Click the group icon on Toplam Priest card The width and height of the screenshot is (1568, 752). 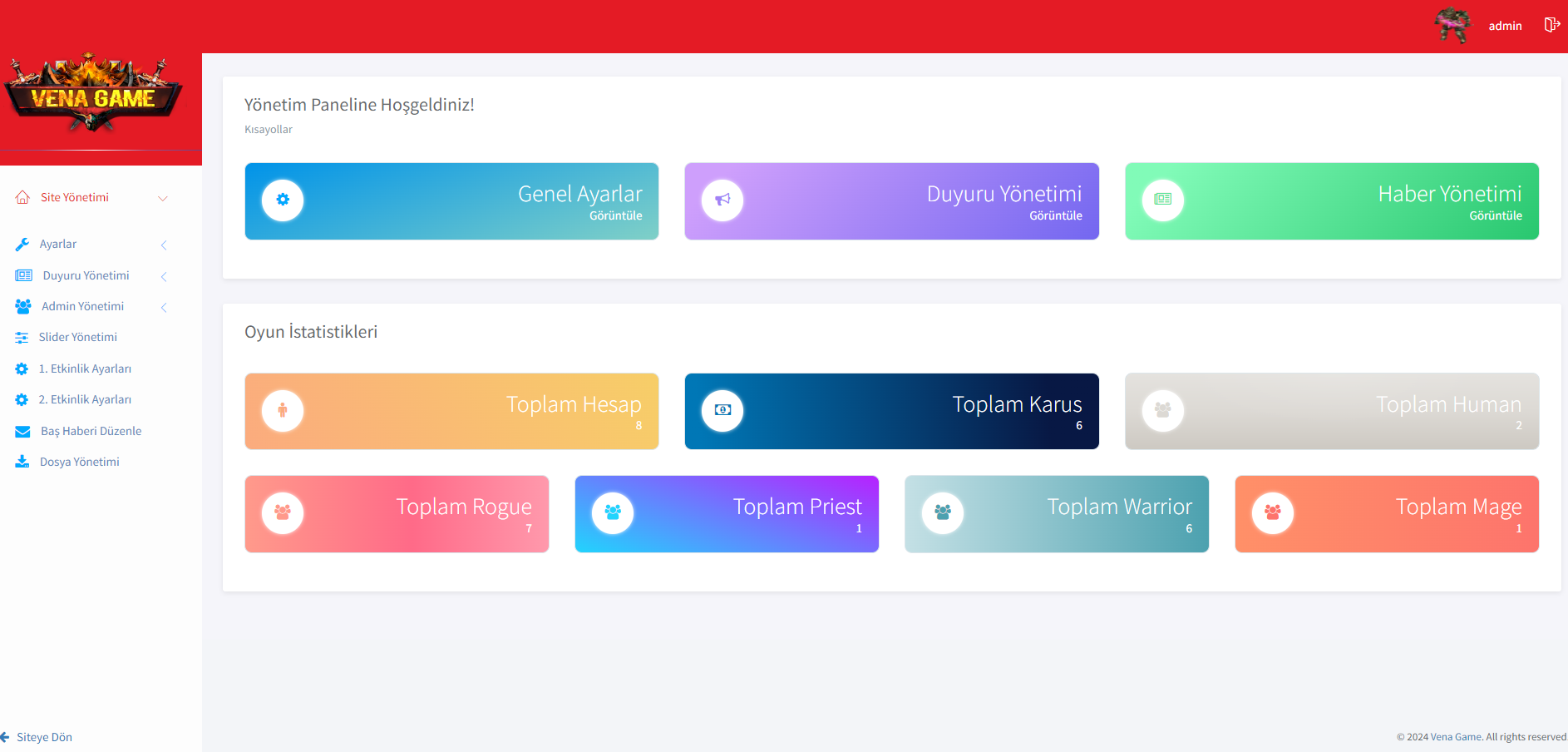pos(613,513)
